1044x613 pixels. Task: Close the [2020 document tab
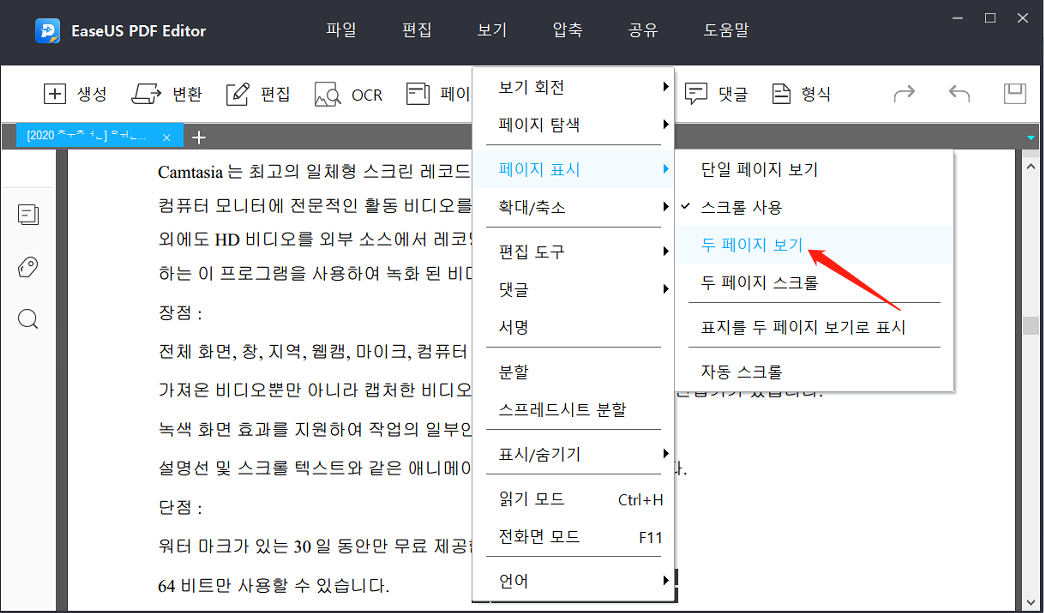pyautogui.click(x=167, y=138)
